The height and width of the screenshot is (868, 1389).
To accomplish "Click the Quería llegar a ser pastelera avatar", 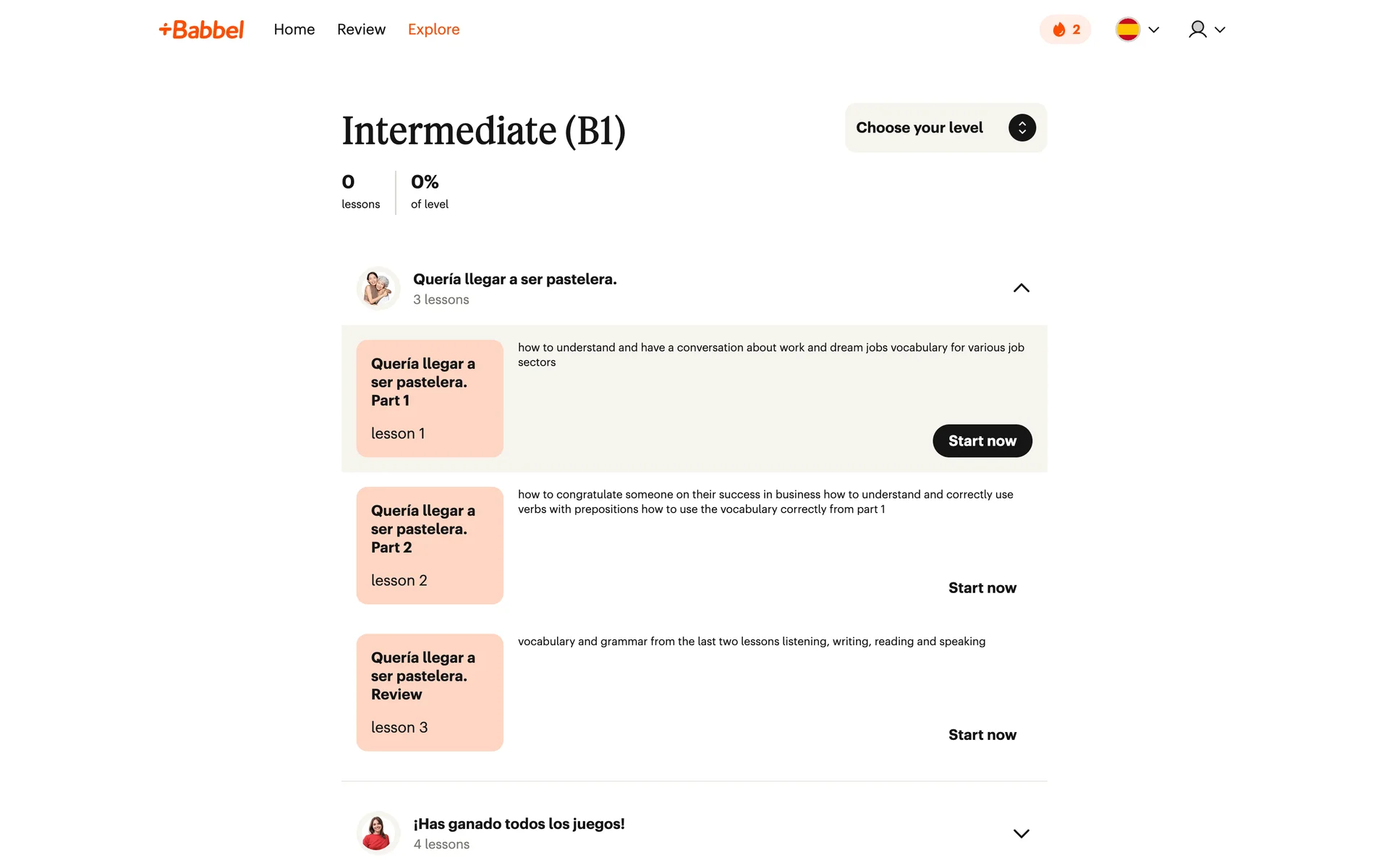I will (x=378, y=289).
